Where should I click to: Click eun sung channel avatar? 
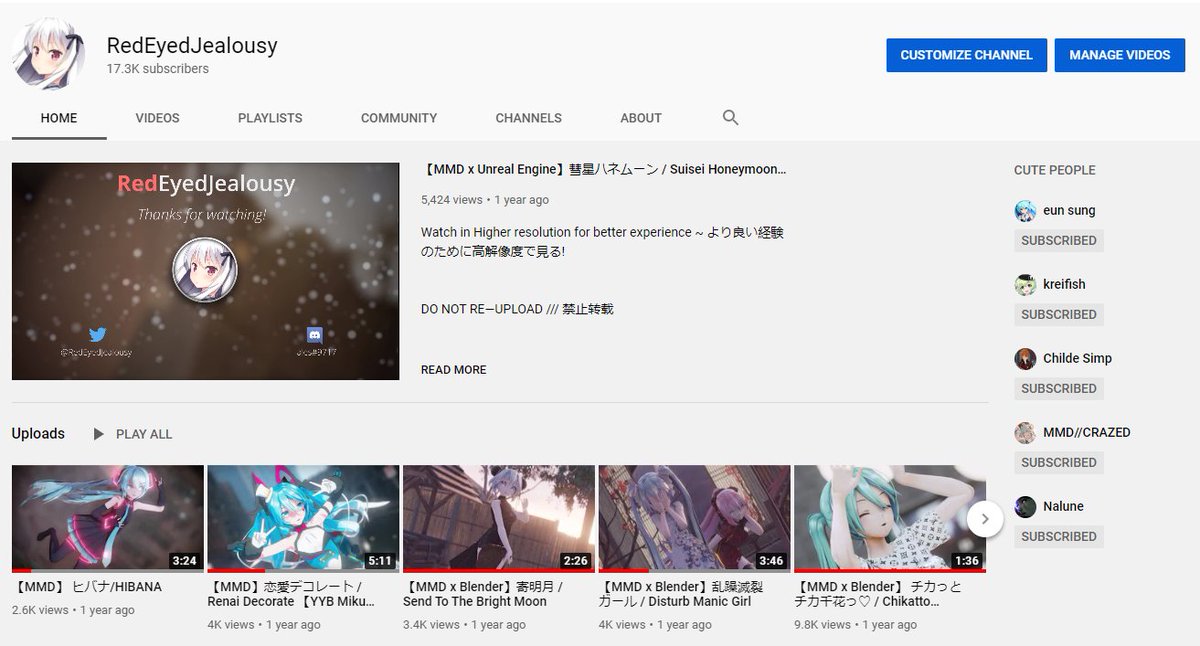[x=1025, y=211]
